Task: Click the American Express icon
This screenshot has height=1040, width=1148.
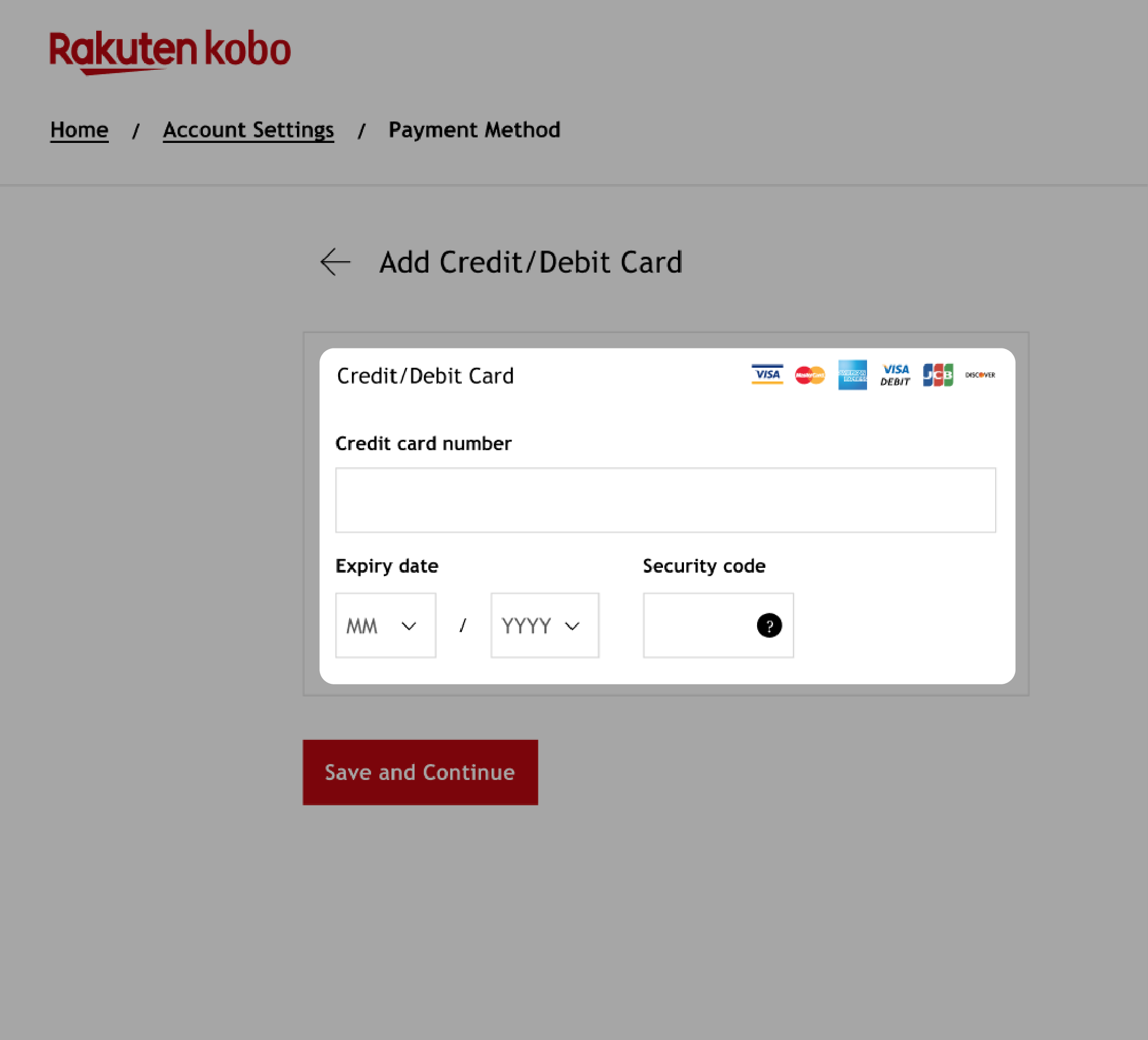Action: (x=852, y=375)
